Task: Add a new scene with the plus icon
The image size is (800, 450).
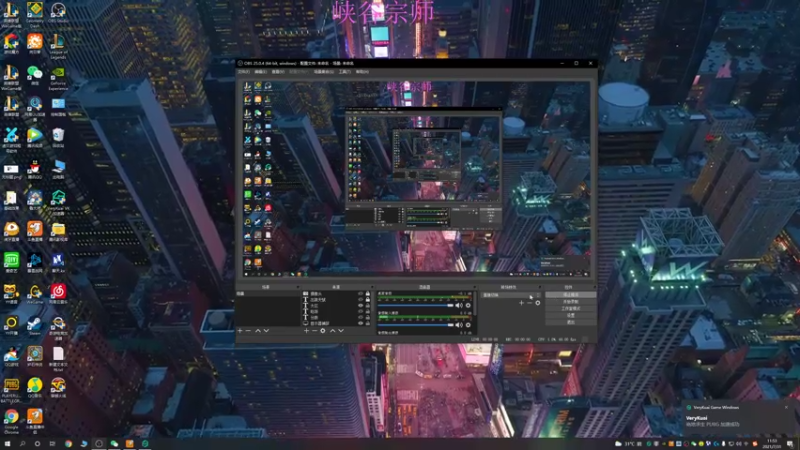Action: [x=240, y=331]
